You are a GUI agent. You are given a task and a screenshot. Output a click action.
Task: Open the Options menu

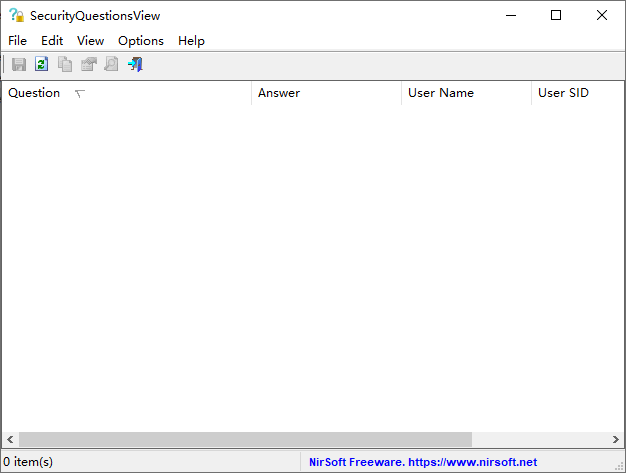tap(141, 41)
